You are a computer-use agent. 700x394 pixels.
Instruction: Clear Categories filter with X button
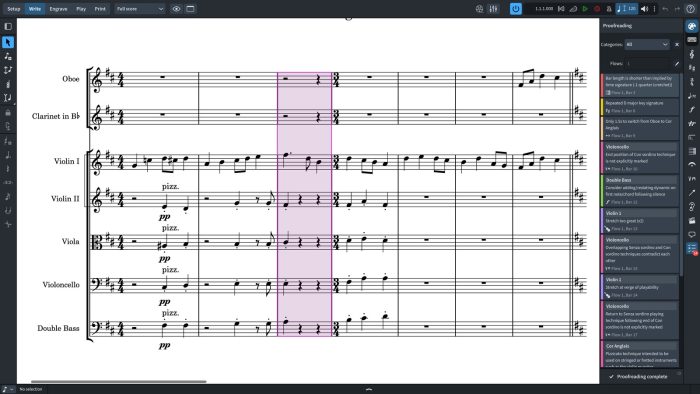point(677,45)
